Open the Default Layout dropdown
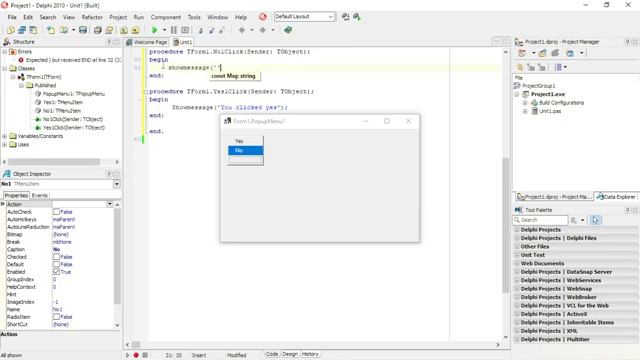Viewport: 640px width, 360px height. pyautogui.click(x=331, y=17)
